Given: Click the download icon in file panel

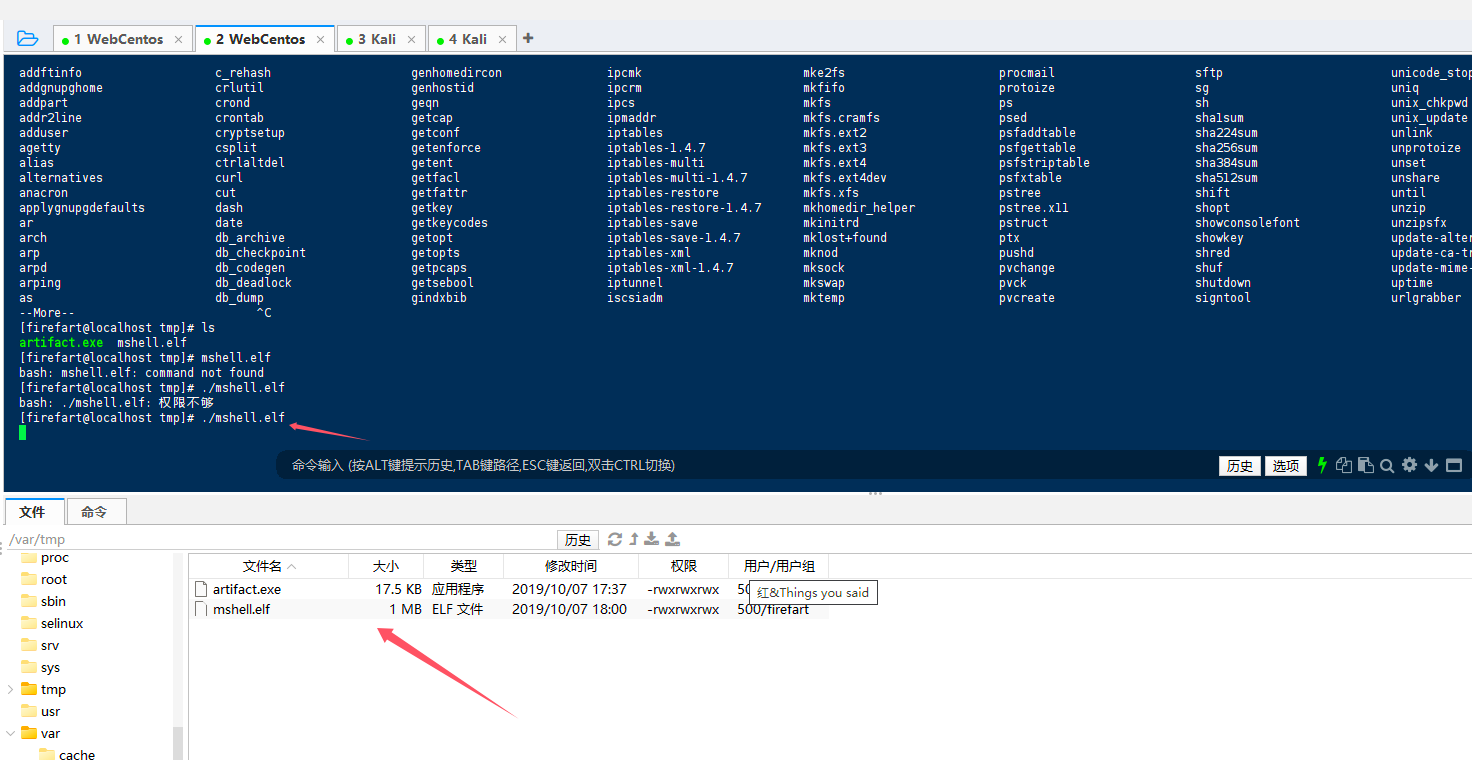Looking at the screenshot, I should pyautogui.click(x=652, y=539).
